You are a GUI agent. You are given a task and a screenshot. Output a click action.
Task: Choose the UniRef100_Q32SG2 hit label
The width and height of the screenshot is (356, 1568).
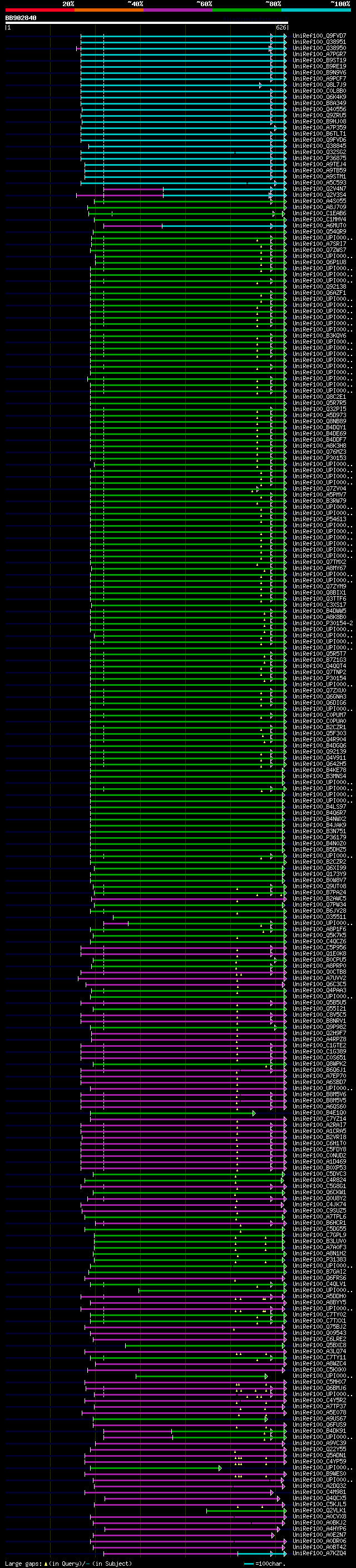(319, 152)
